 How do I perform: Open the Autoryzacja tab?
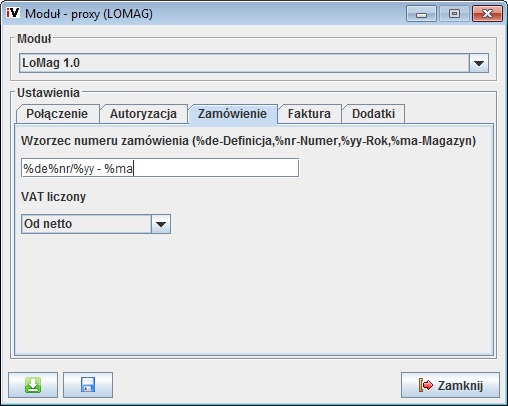[x=143, y=114]
